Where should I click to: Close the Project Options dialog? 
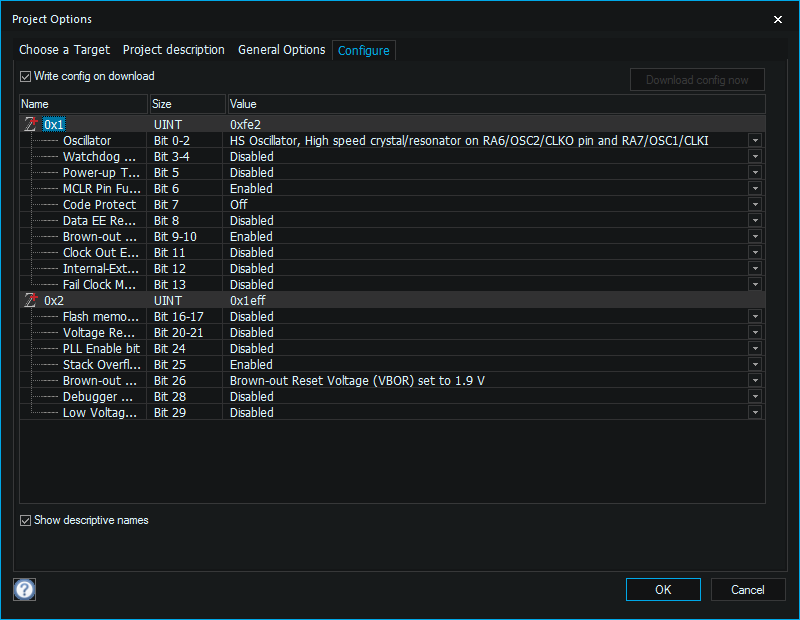(x=778, y=19)
